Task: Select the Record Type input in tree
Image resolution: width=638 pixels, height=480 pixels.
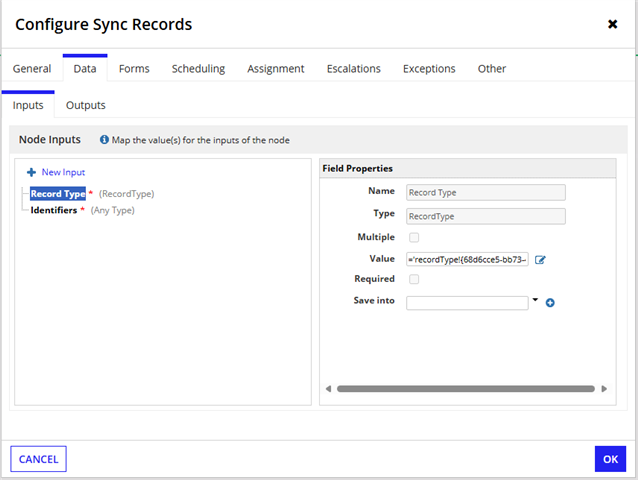Action: click(58, 194)
